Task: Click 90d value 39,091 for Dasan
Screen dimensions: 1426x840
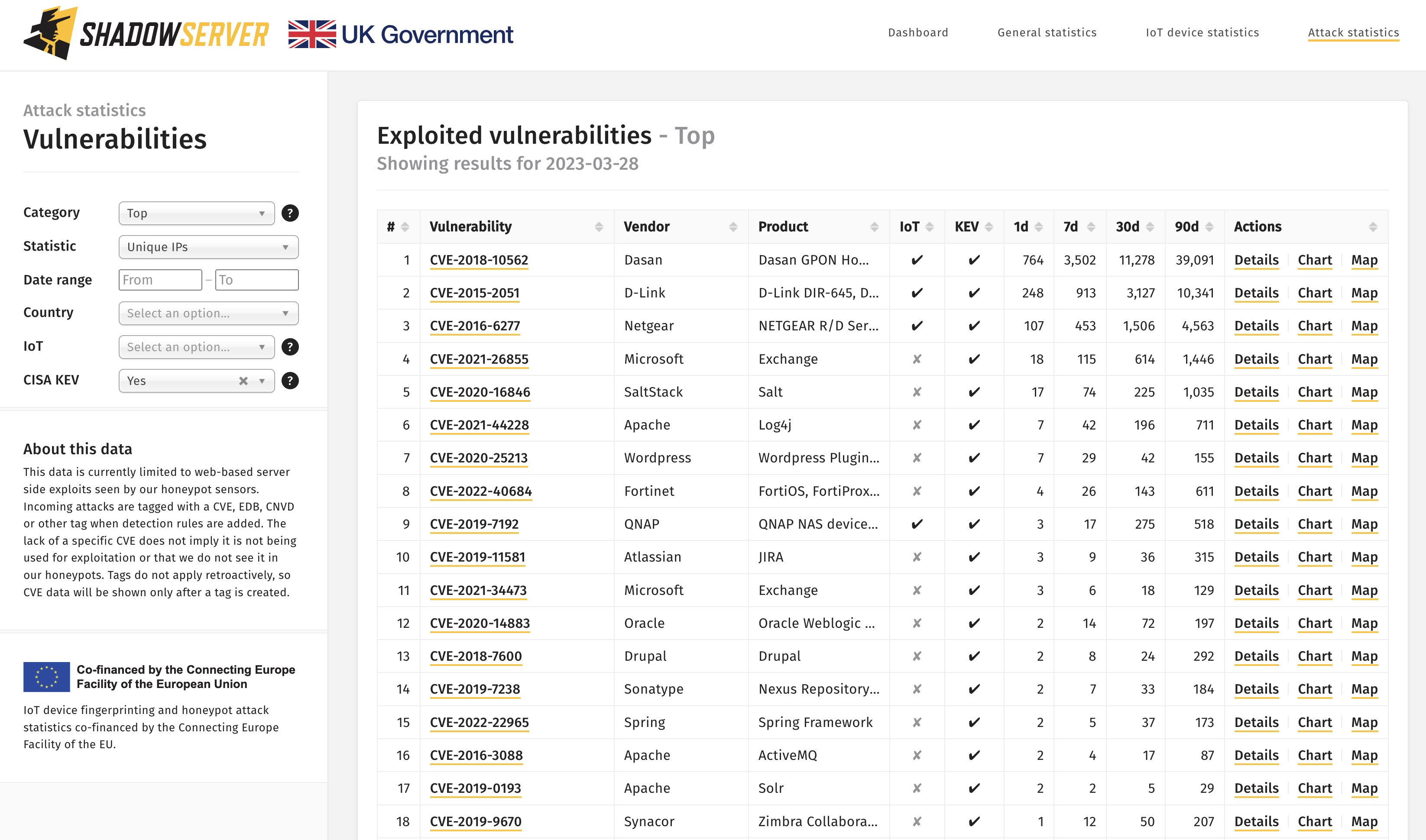Action: click(1194, 260)
